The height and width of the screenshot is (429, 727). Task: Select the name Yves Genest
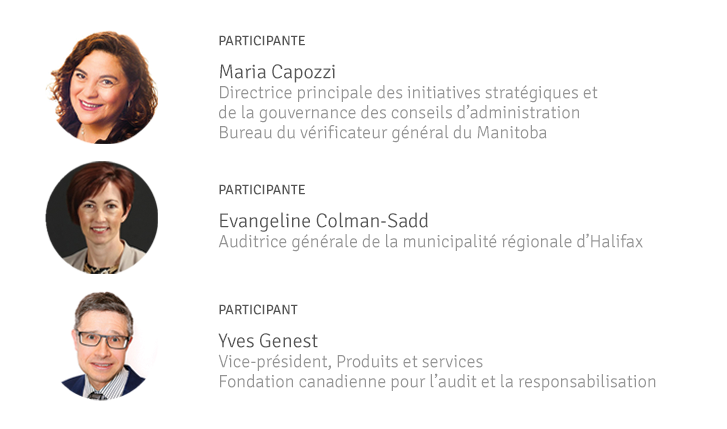268,341
